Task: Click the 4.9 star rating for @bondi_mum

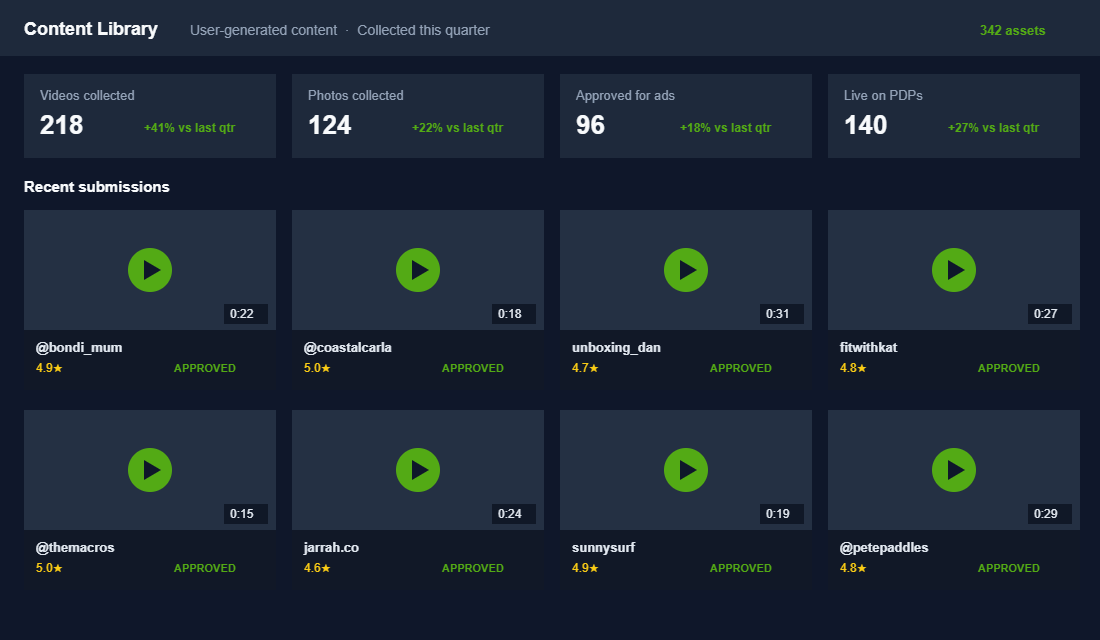Action: (x=49, y=368)
